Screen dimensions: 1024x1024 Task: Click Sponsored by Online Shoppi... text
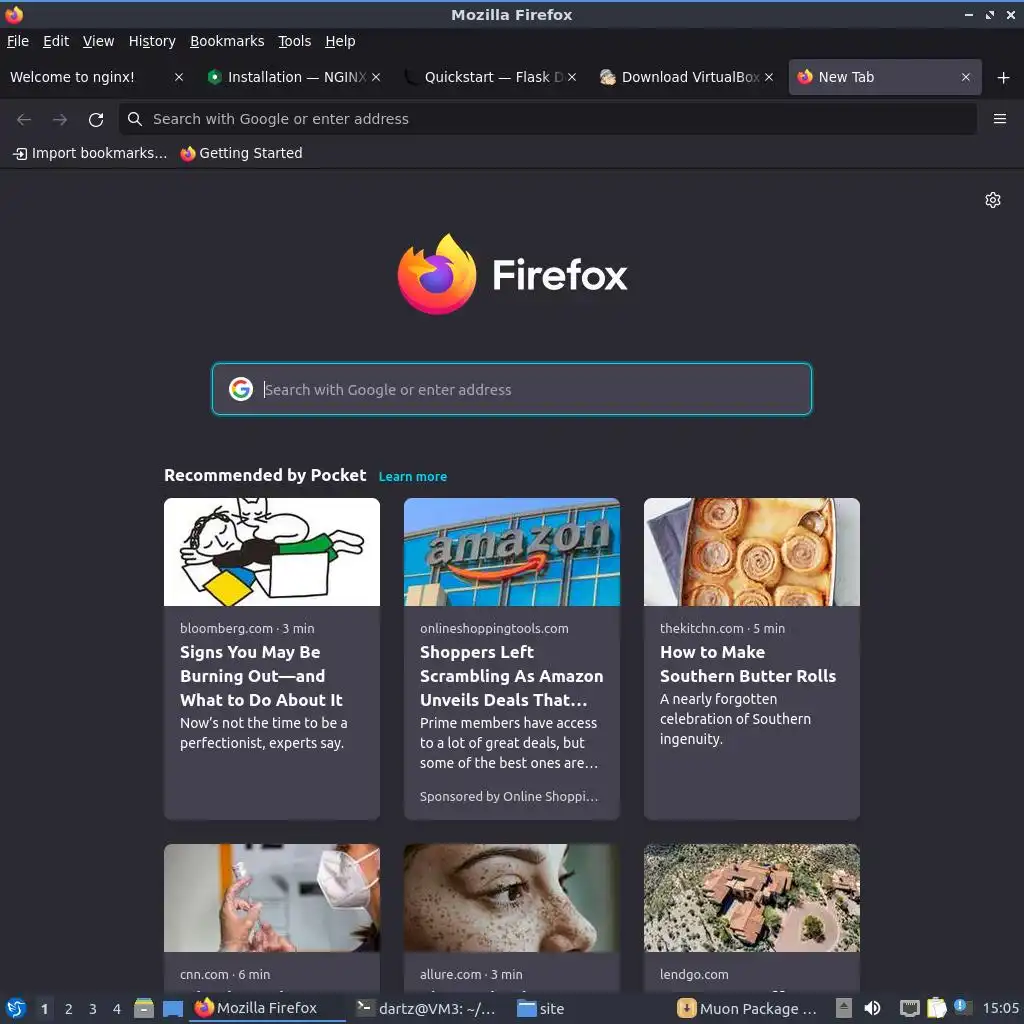click(x=509, y=797)
